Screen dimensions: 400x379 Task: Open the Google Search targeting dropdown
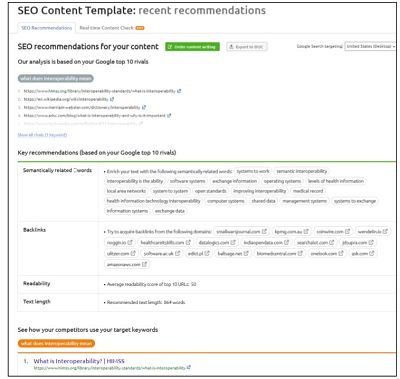tap(370, 46)
